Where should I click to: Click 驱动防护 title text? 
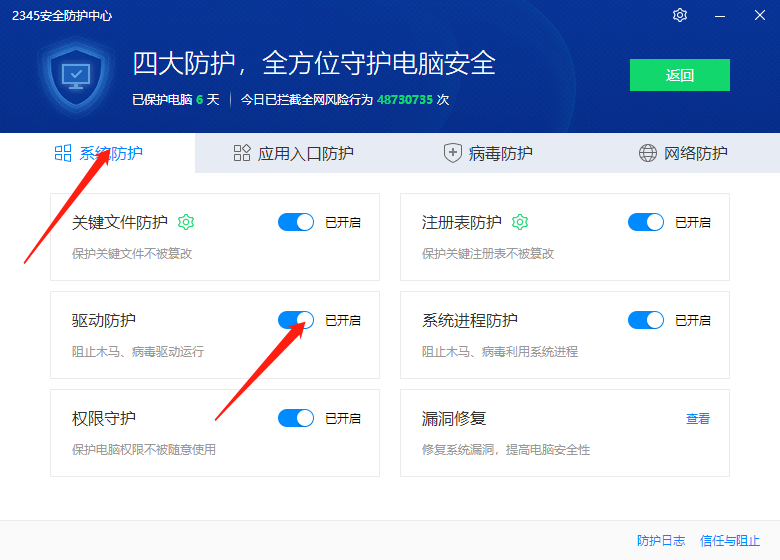coord(103,320)
